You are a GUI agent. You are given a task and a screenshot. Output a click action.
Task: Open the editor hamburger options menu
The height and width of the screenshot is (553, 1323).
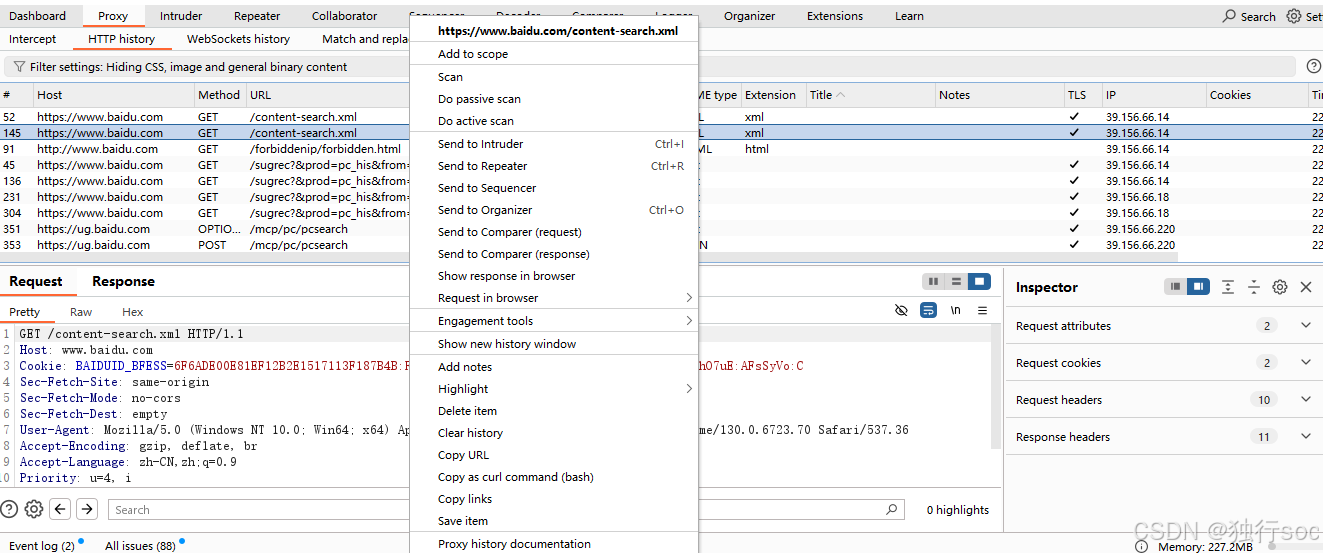coord(982,311)
